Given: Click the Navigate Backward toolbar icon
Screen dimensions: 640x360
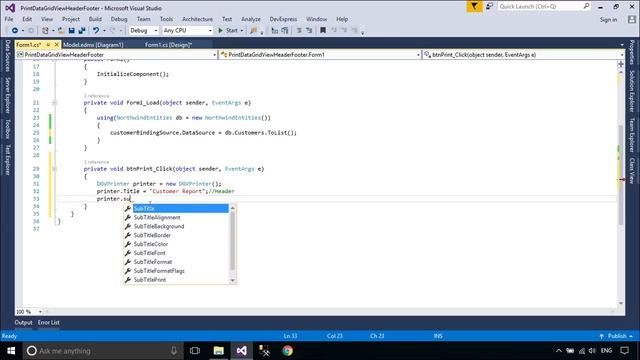Looking at the screenshot, I should tap(15, 31).
